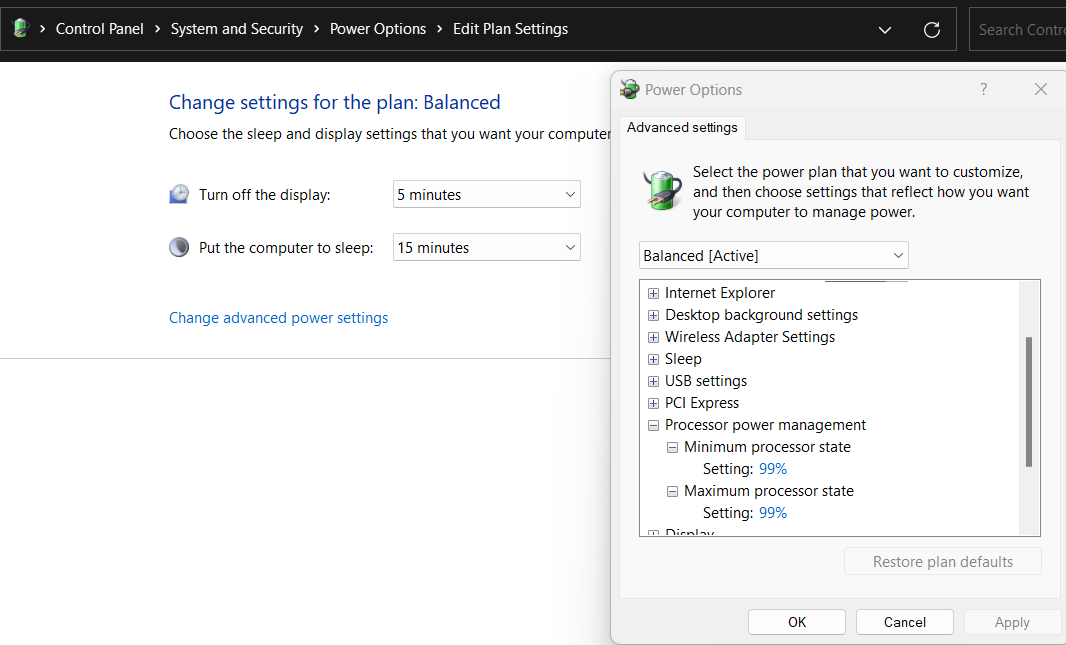Click the Search Control Panel field
This screenshot has width=1066, height=645.
coord(1020,30)
